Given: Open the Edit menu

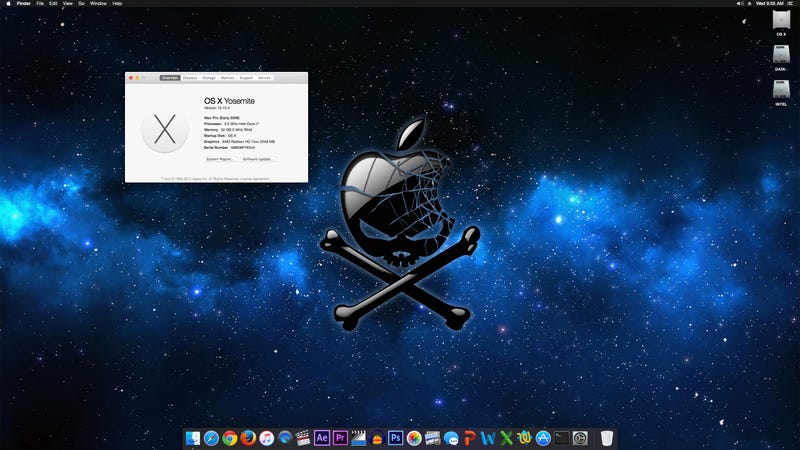Looking at the screenshot, I should pos(53,3).
